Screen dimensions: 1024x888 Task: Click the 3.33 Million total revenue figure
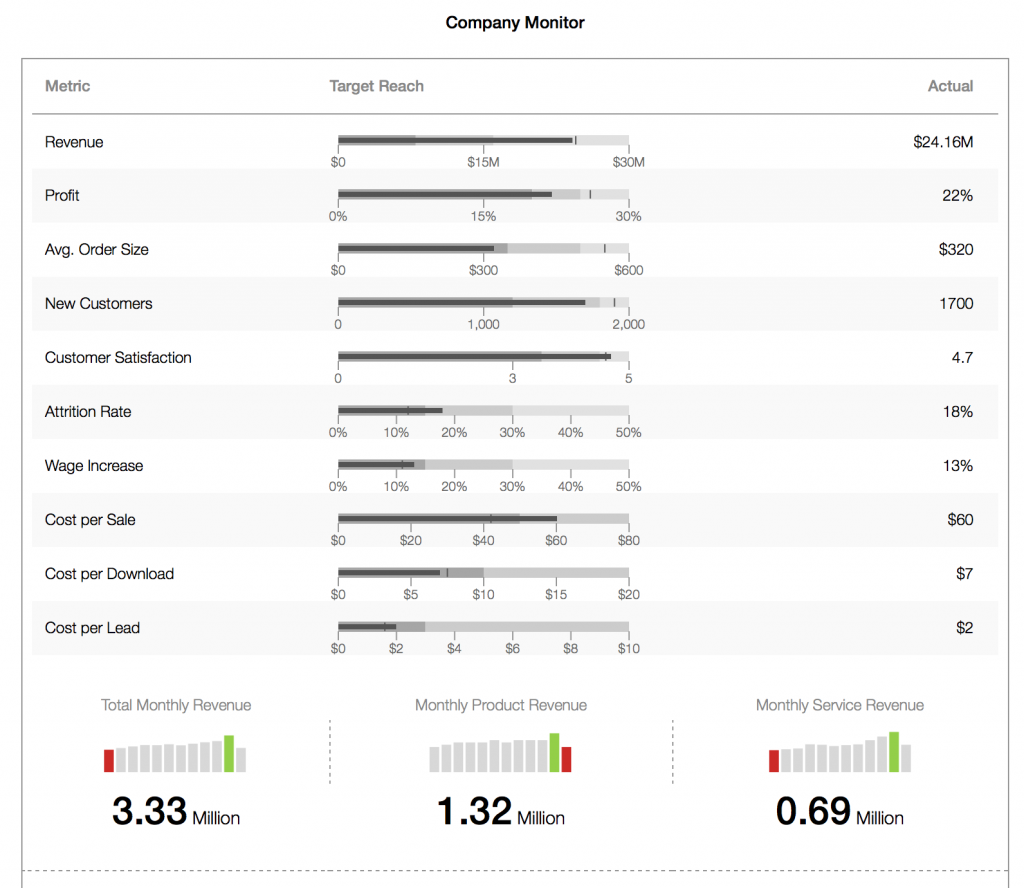point(176,812)
